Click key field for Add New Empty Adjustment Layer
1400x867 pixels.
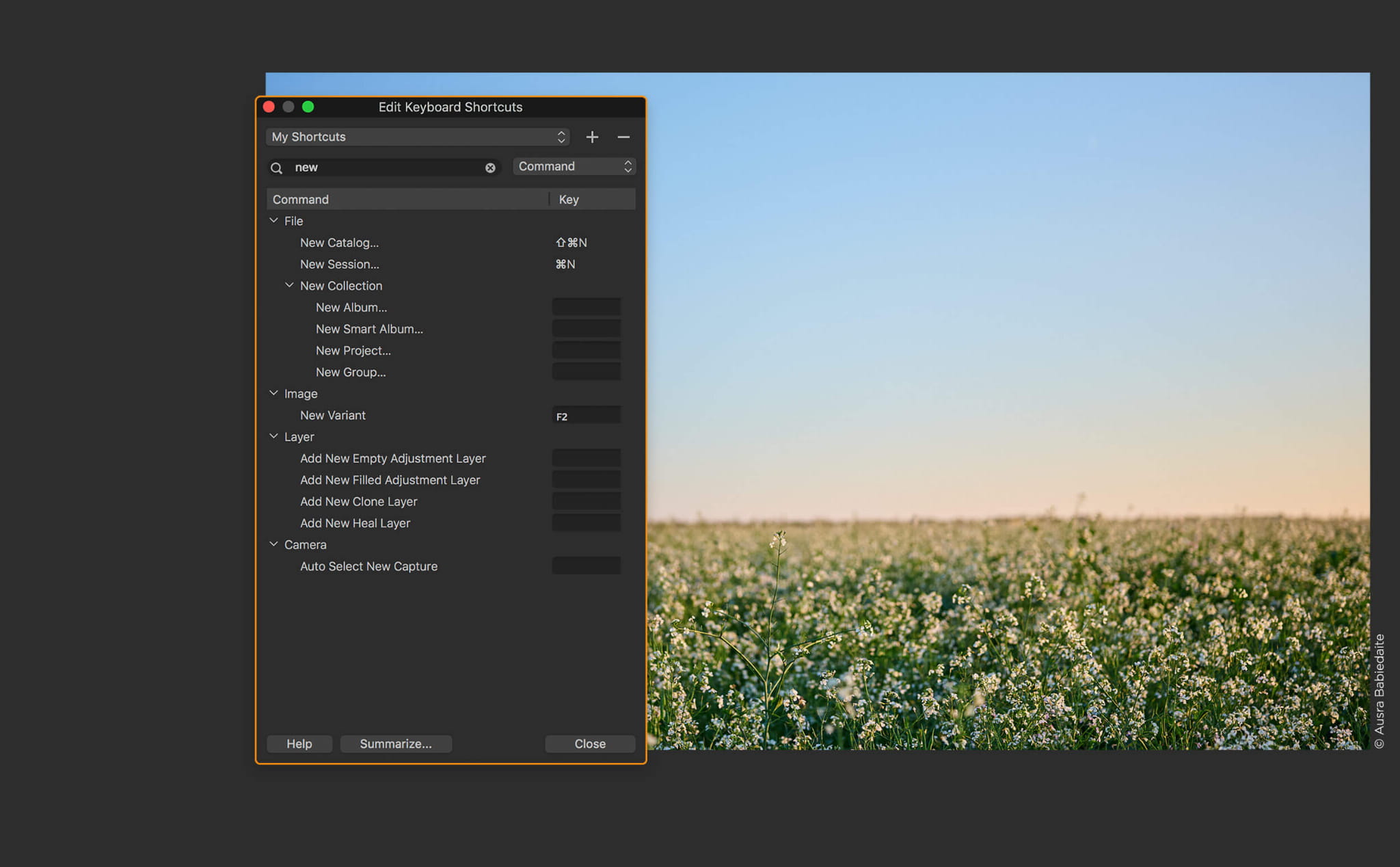(x=587, y=458)
